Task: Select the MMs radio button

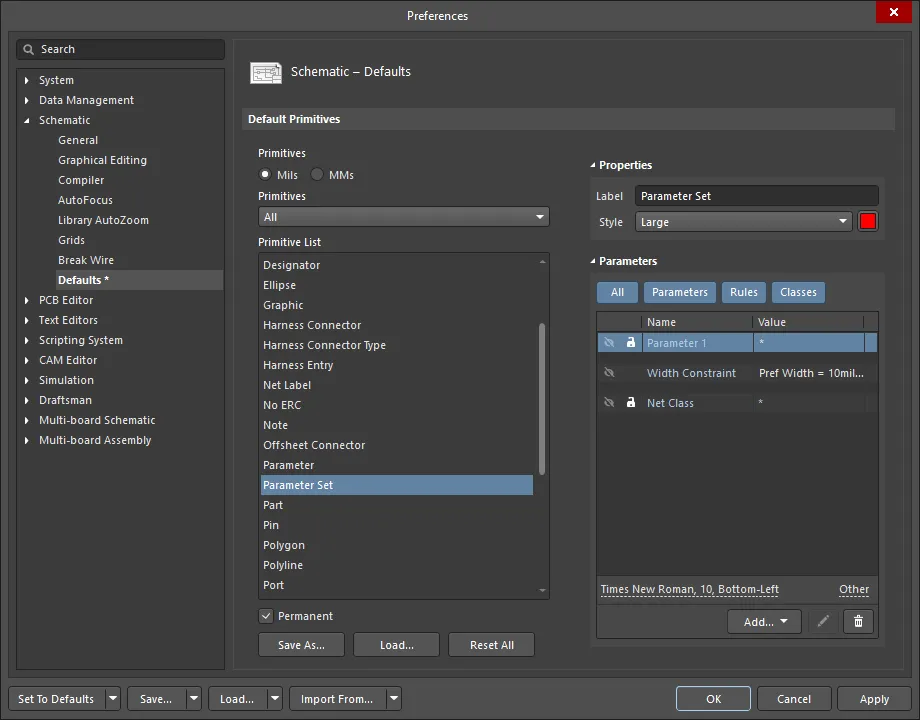Action: pos(317,175)
